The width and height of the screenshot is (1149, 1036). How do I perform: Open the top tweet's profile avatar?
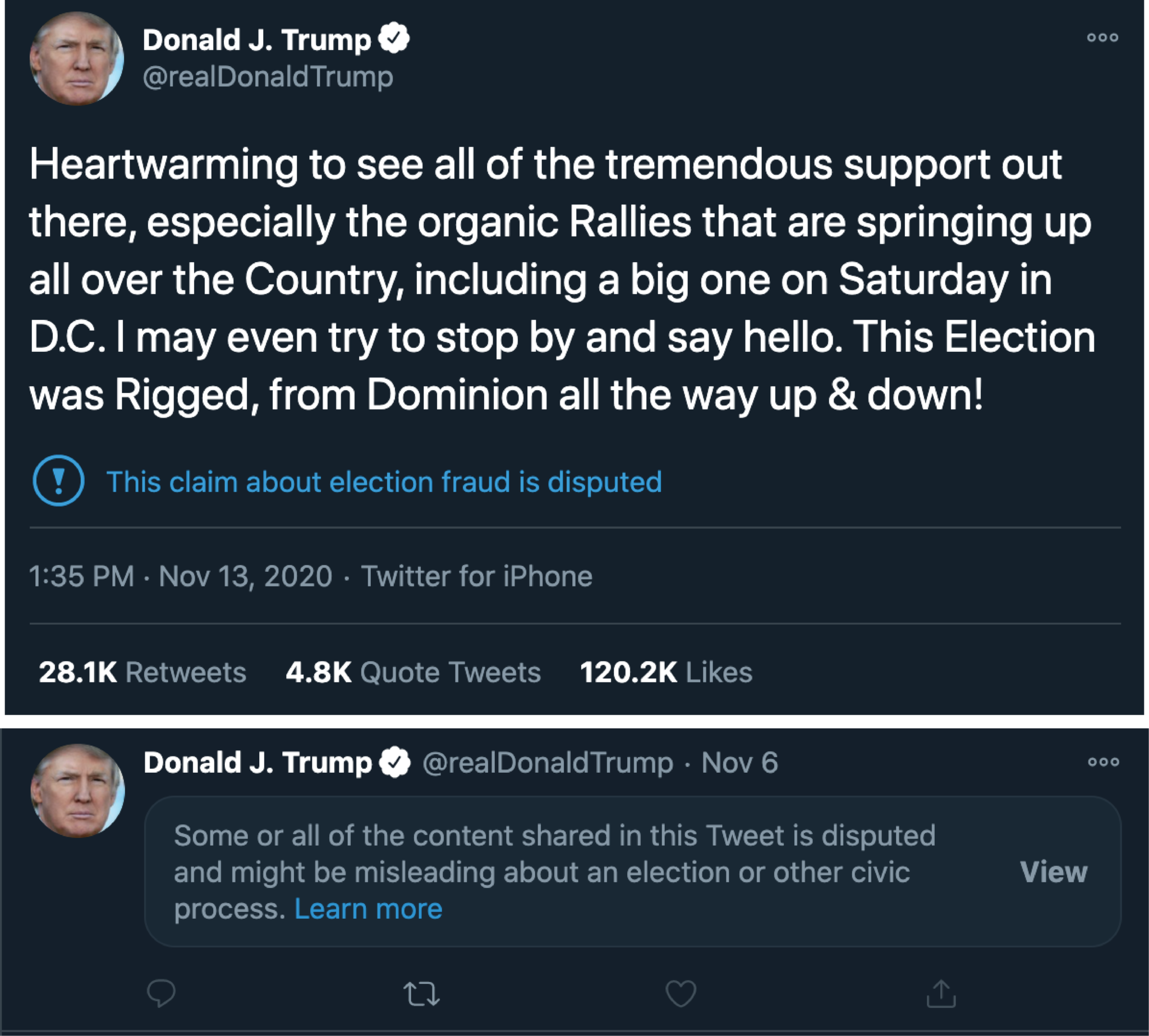pos(77,58)
